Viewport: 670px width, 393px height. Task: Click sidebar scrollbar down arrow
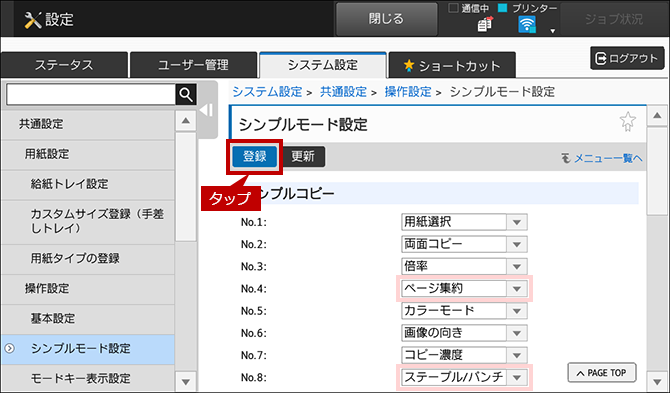pos(185,381)
